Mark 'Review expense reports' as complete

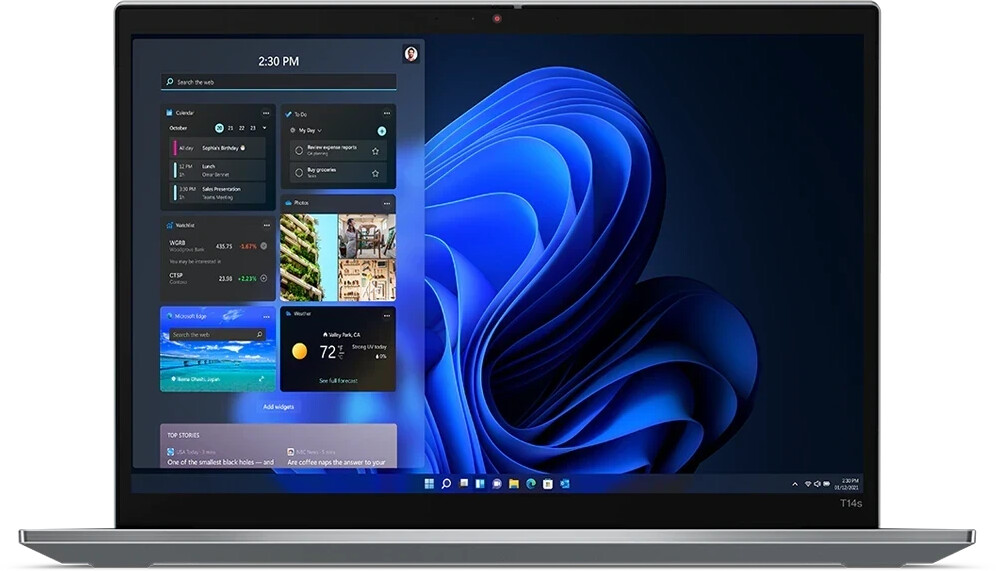(298, 150)
